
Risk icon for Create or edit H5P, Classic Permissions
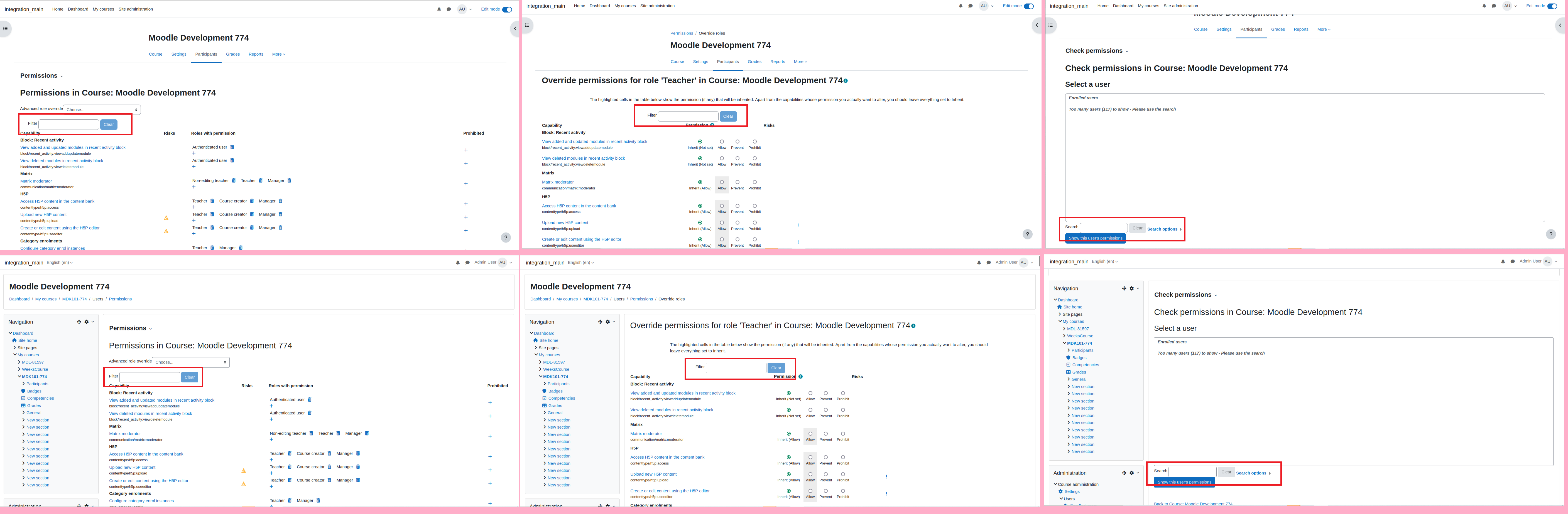click(x=244, y=484)
